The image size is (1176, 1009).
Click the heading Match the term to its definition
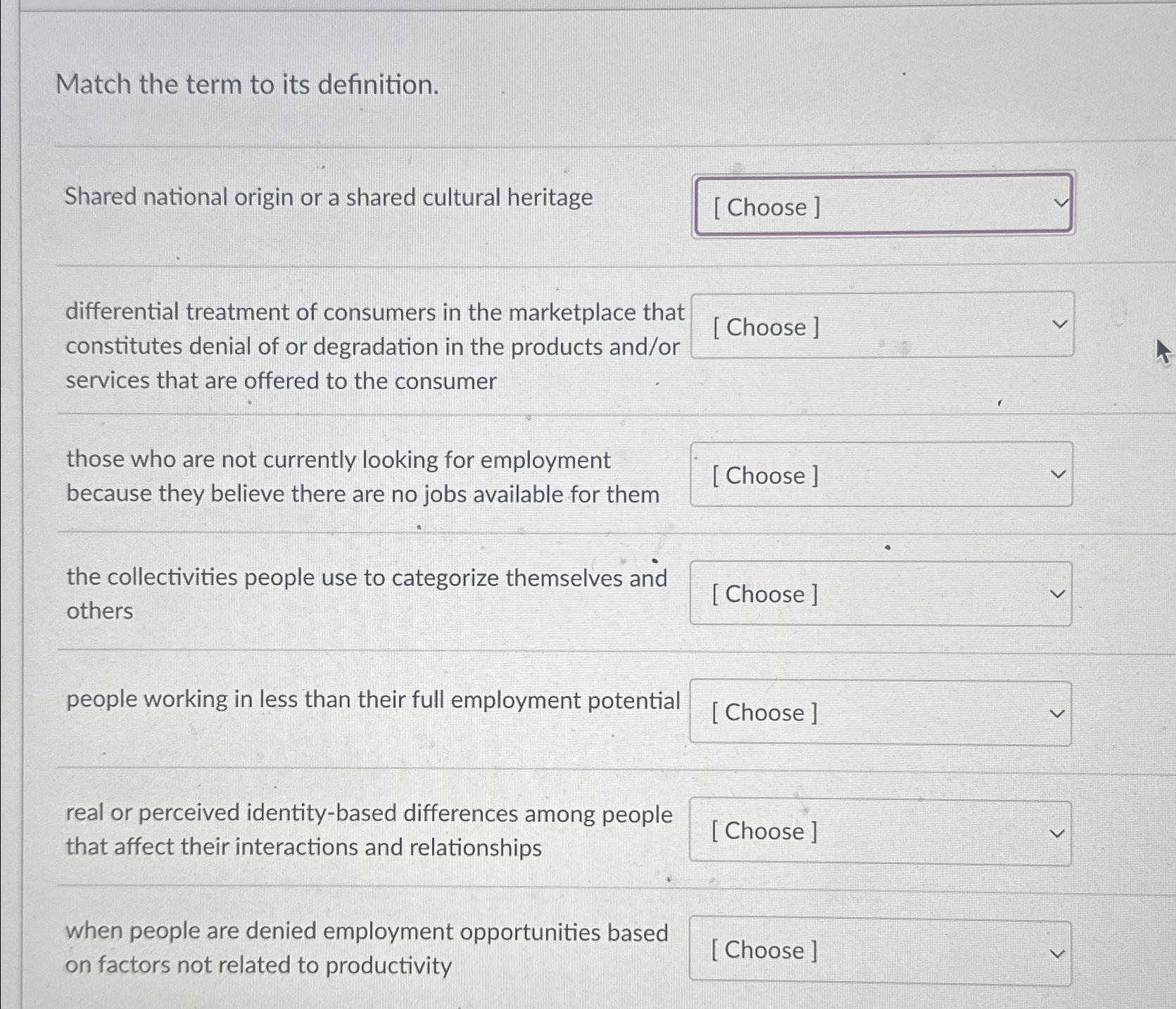[x=248, y=84]
